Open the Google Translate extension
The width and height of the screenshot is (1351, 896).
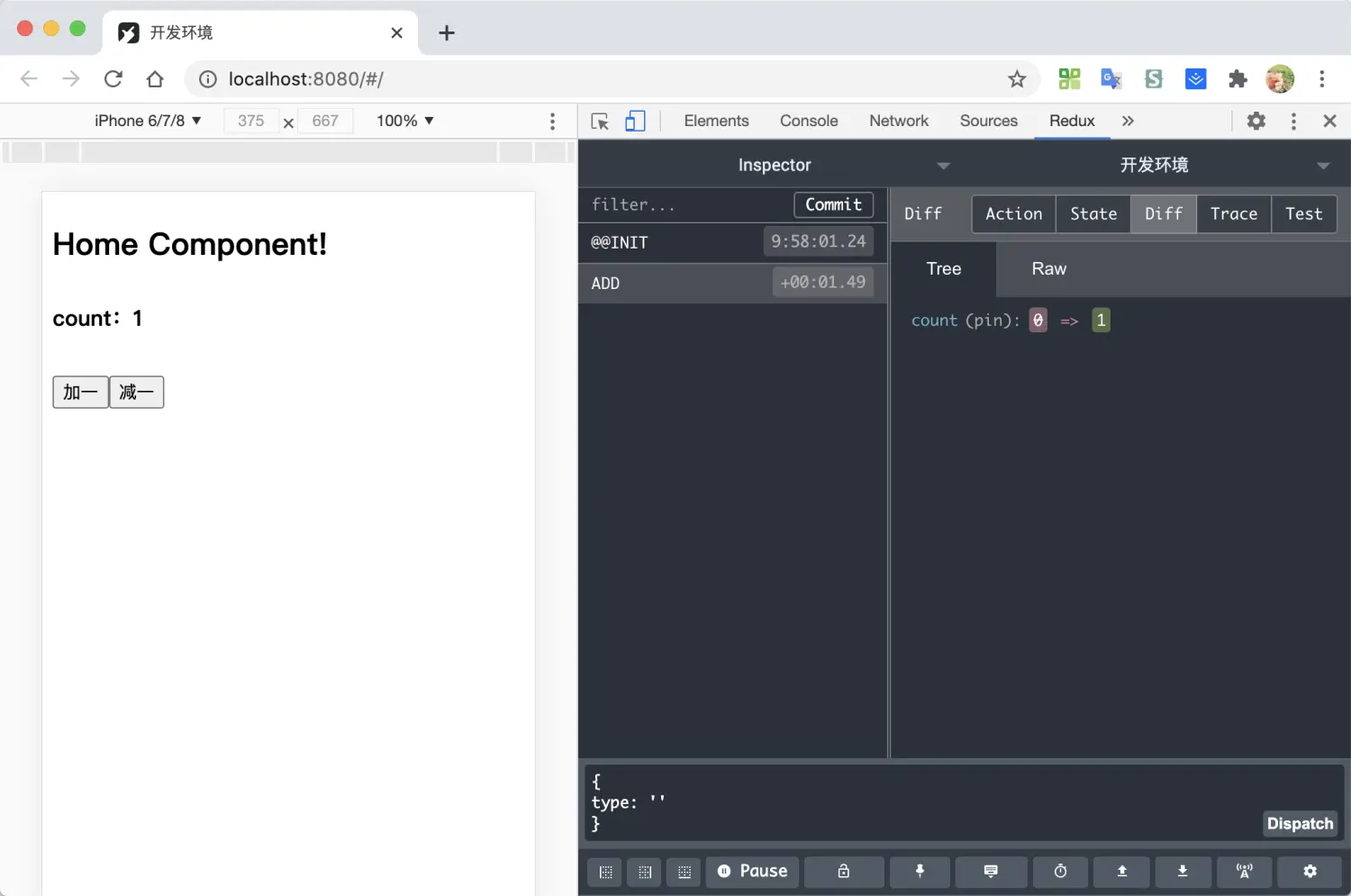(x=1111, y=79)
